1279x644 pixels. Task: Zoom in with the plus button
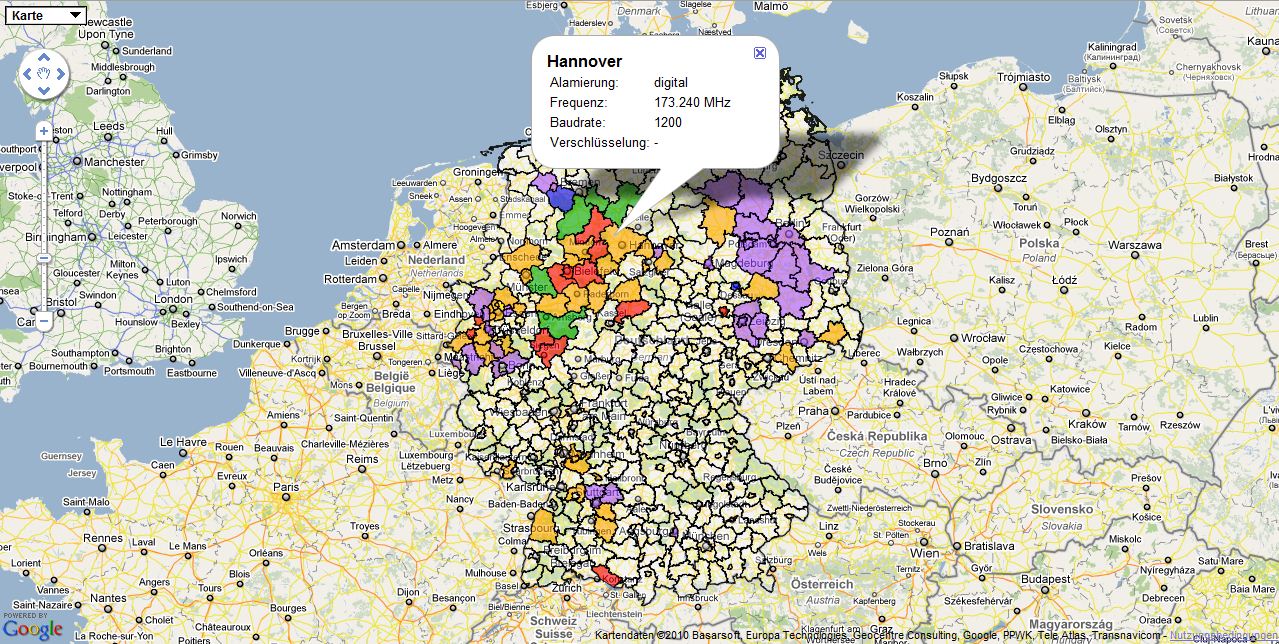[43, 131]
